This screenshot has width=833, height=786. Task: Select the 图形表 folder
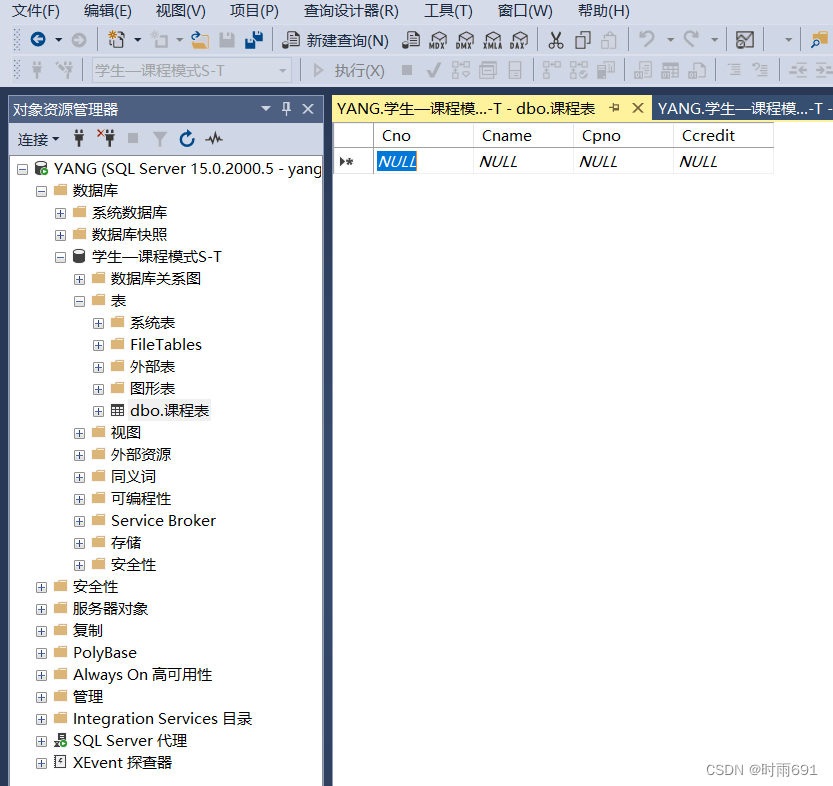pyautogui.click(x=152, y=388)
